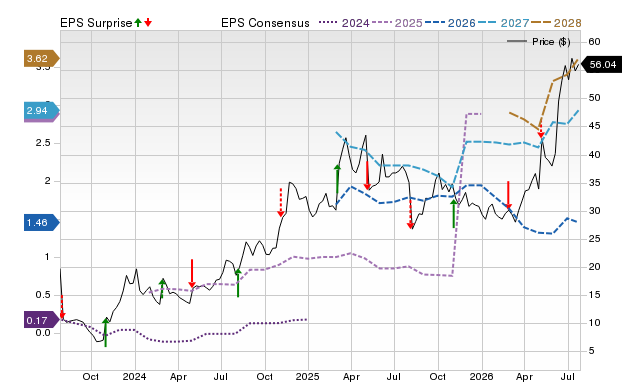Click the 2.5 label on the EPS axis

[x=43, y=143]
